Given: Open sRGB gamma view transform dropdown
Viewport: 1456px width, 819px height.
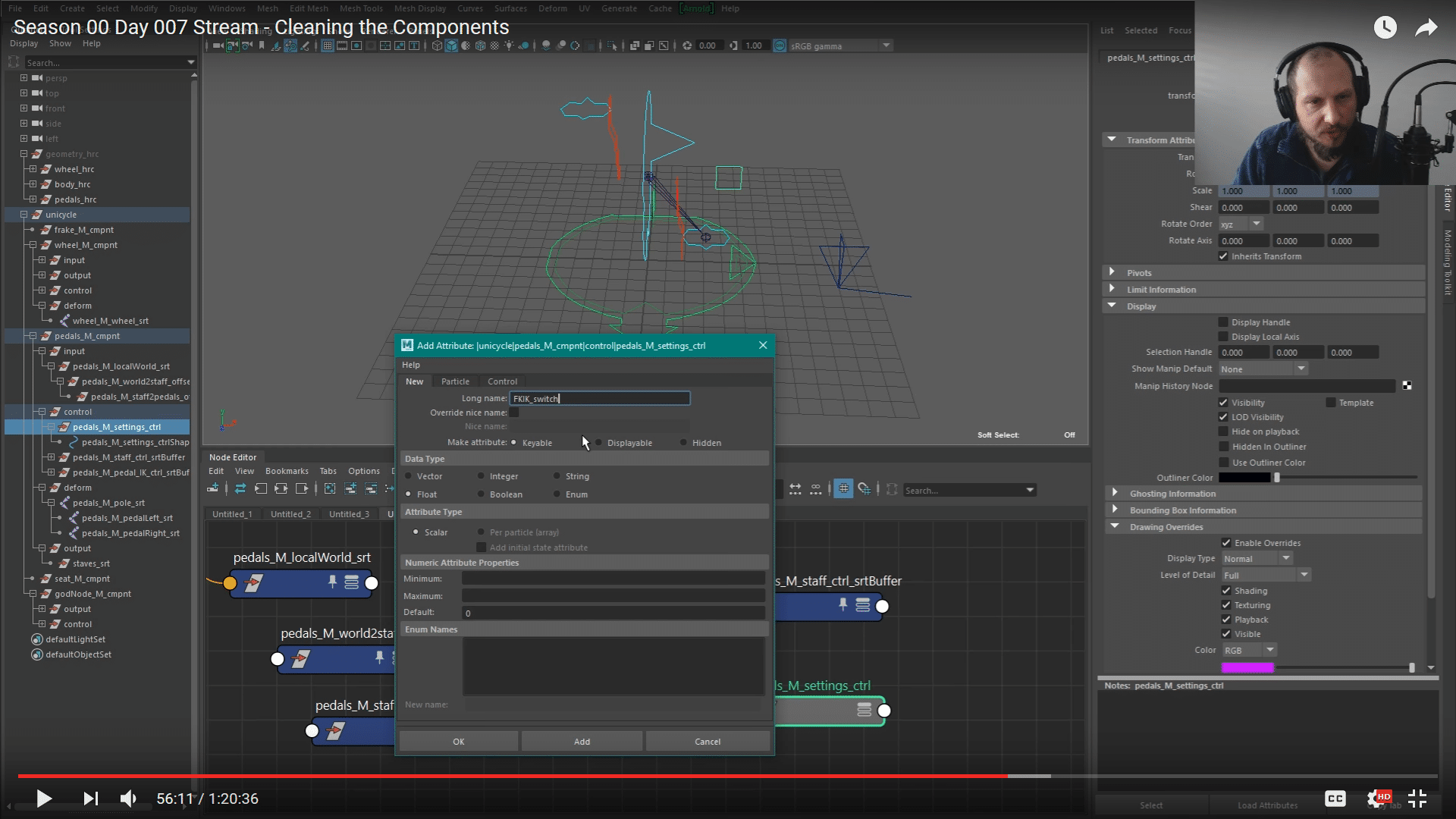Looking at the screenshot, I should coord(840,45).
